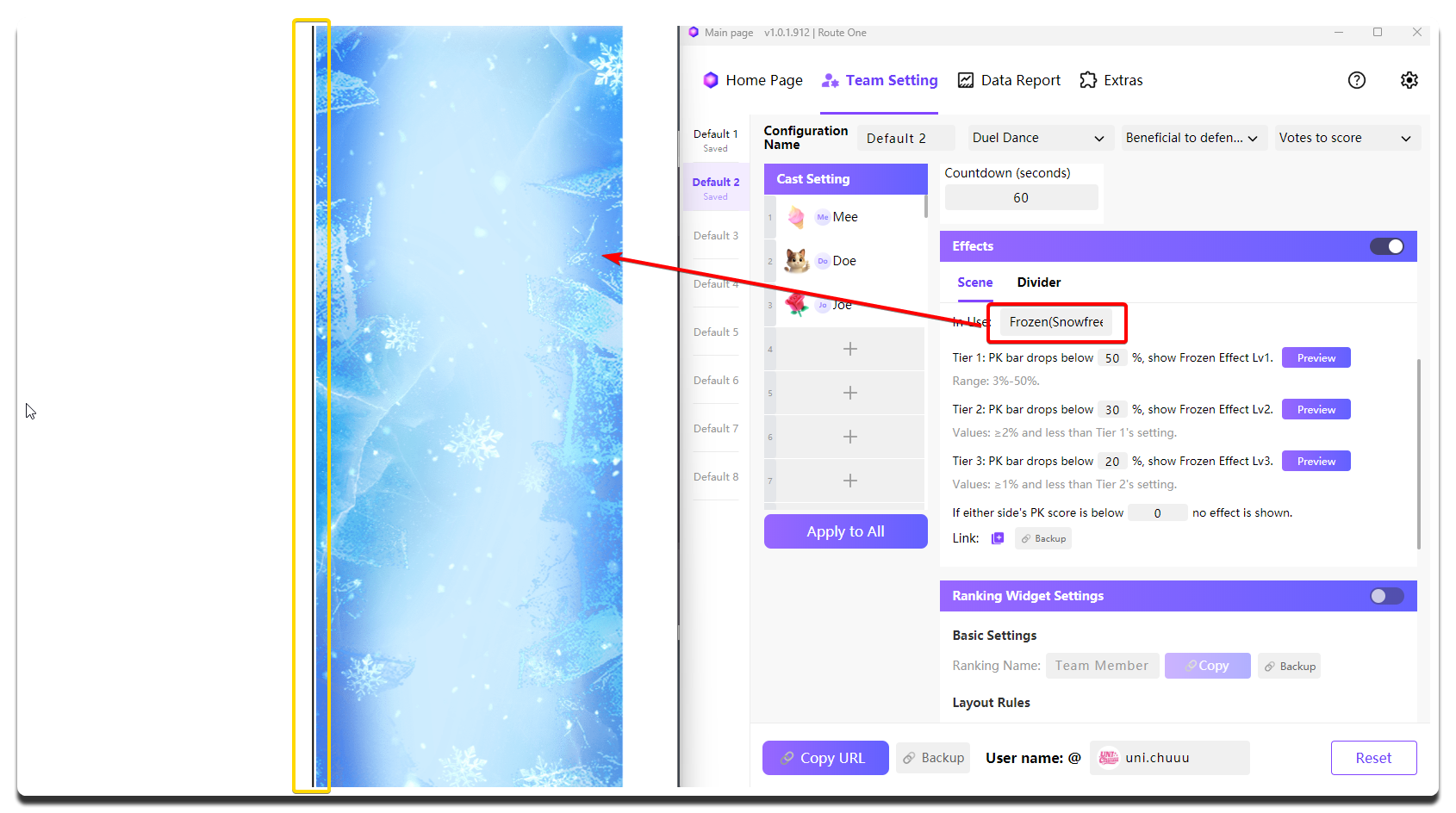Click the Countdown seconds input field

point(1021,197)
